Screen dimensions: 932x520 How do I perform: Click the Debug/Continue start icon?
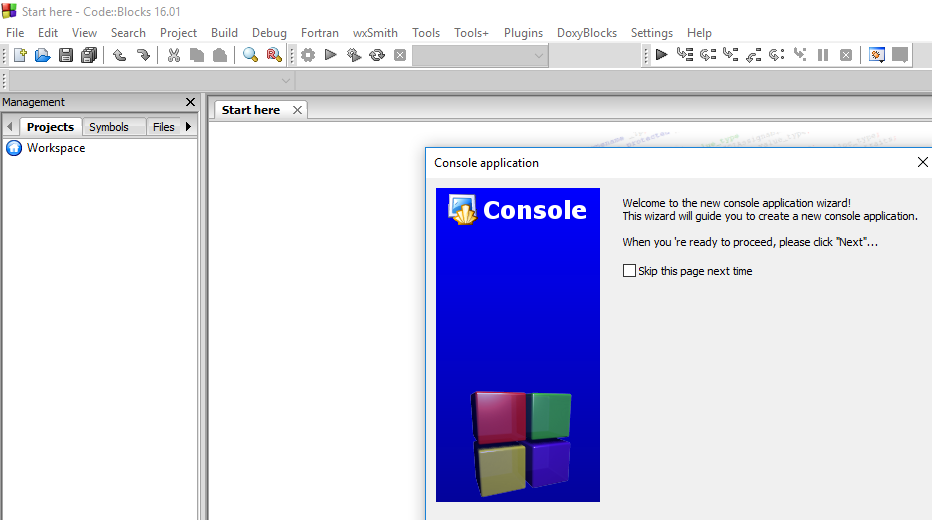pos(661,55)
